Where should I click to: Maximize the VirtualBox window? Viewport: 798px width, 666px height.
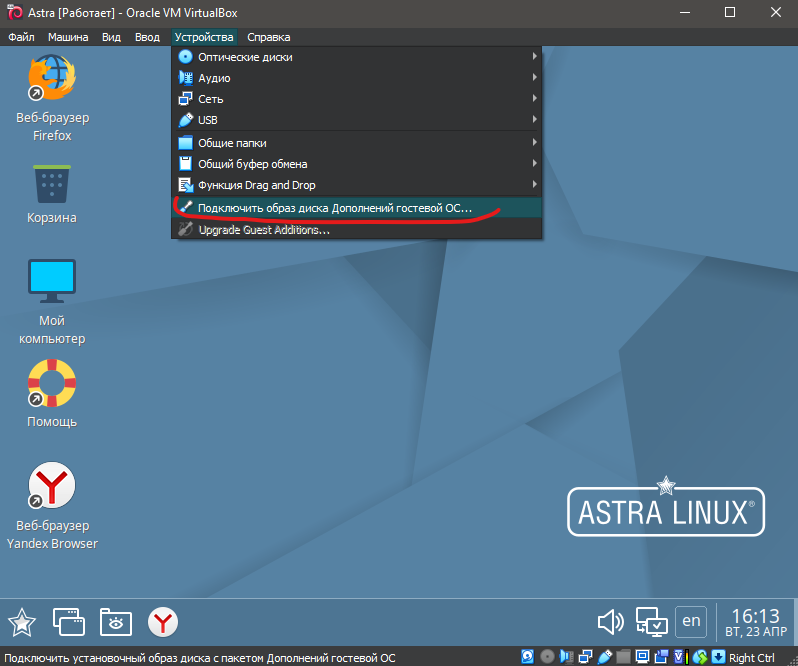pyautogui.click(x=730, y=12)
